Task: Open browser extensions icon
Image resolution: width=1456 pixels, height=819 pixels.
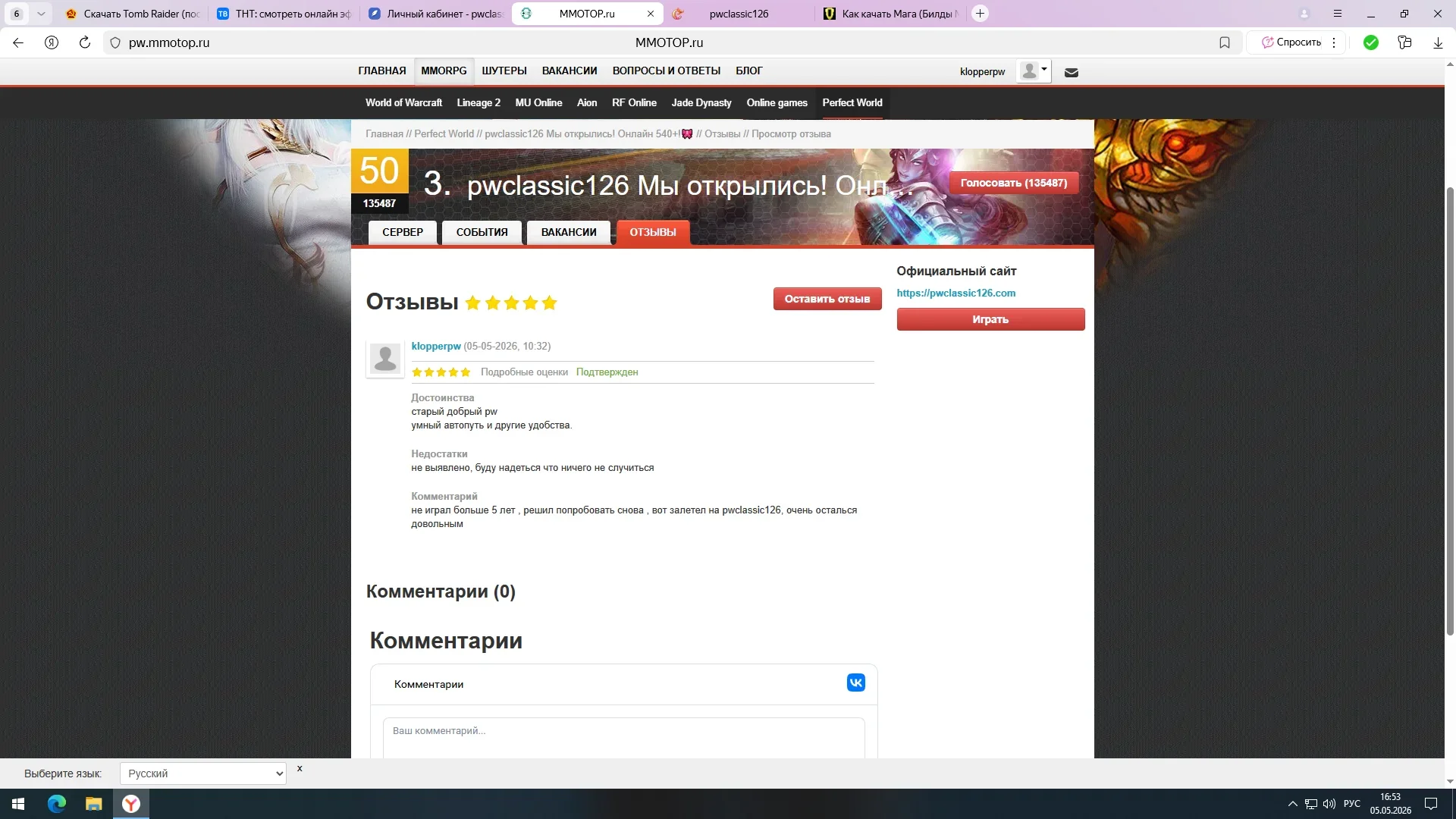Action: click(1404, 42)
